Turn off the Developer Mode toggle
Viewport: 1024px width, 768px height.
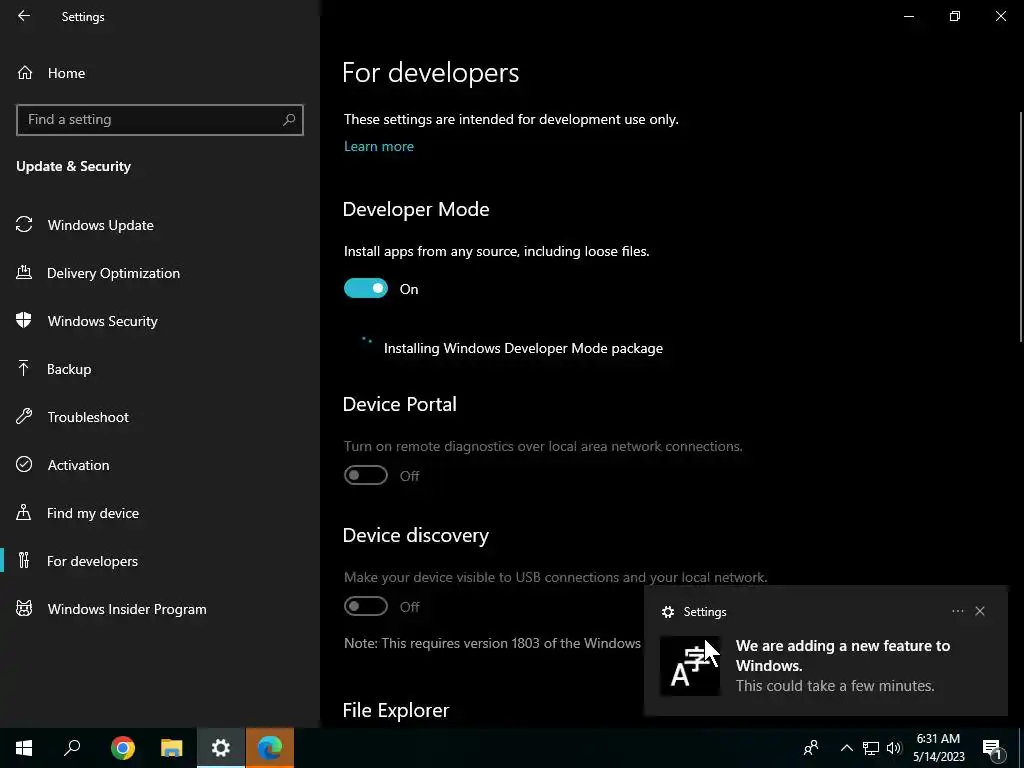366,288
